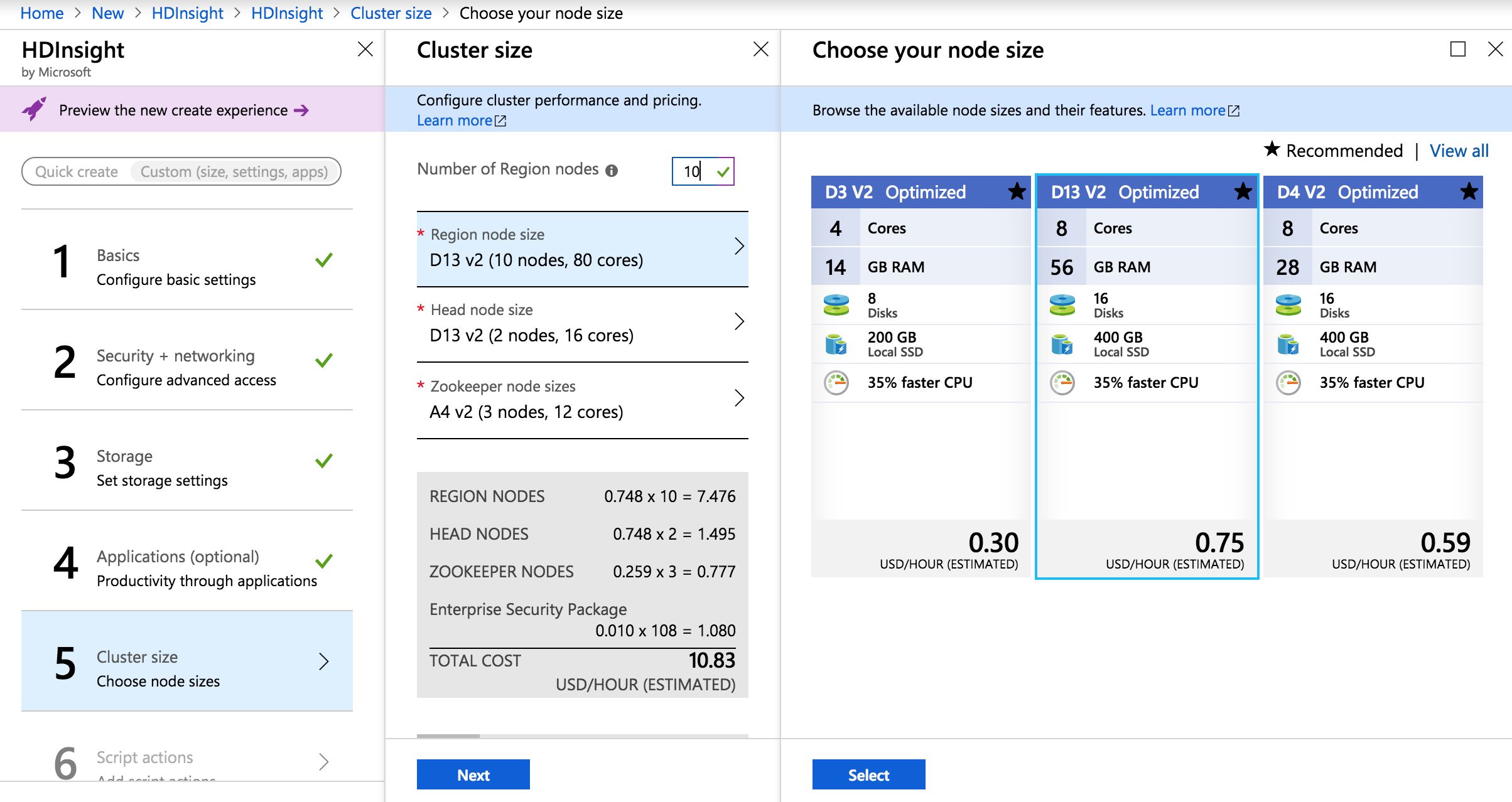
Task: Click the star icon on D13 V2 card
Action: (1243, 191)
